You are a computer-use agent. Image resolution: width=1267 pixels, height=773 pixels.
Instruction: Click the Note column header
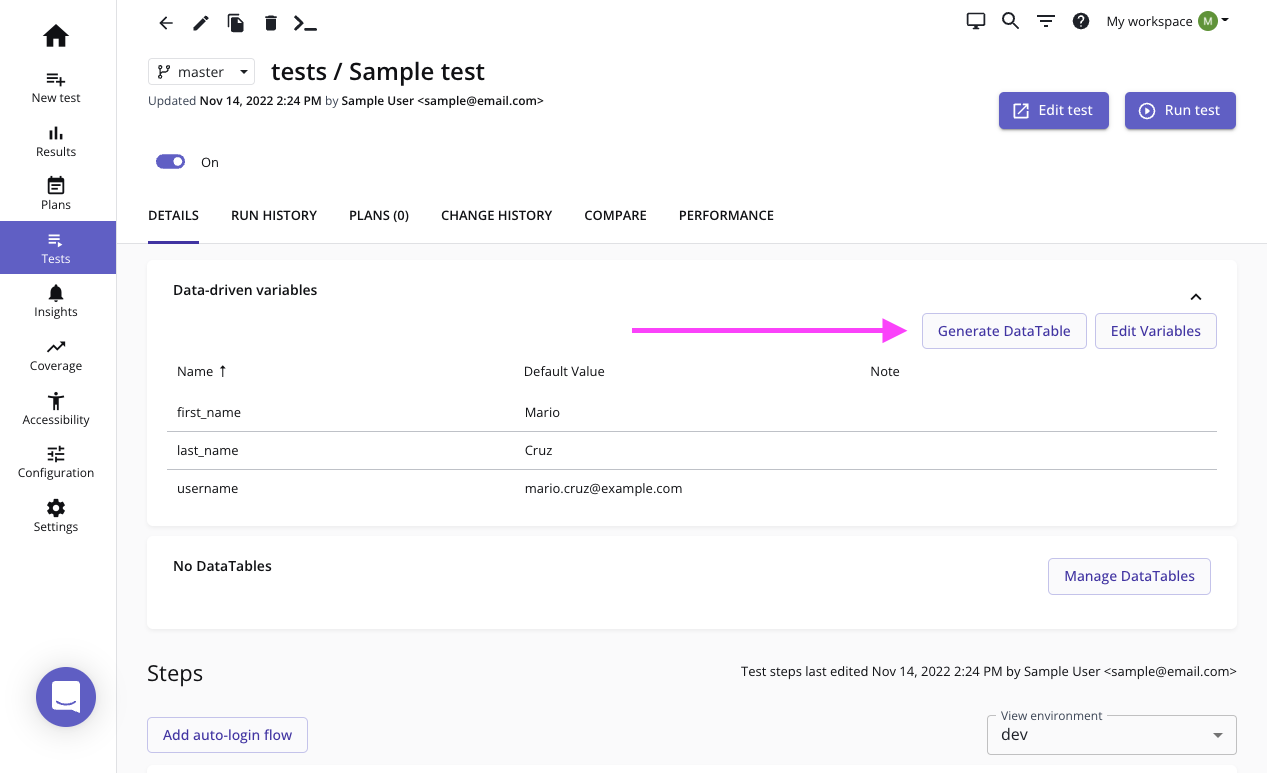pos(885,371)
